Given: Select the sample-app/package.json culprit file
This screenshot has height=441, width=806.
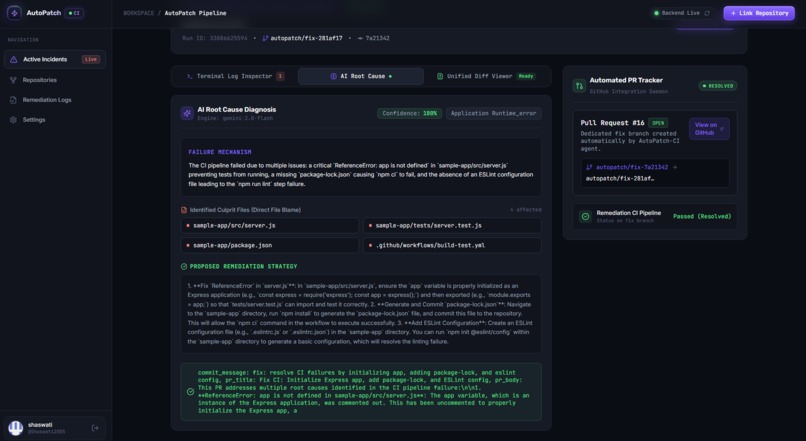Looking at the screenshot, I should click(x=269, y=245).
